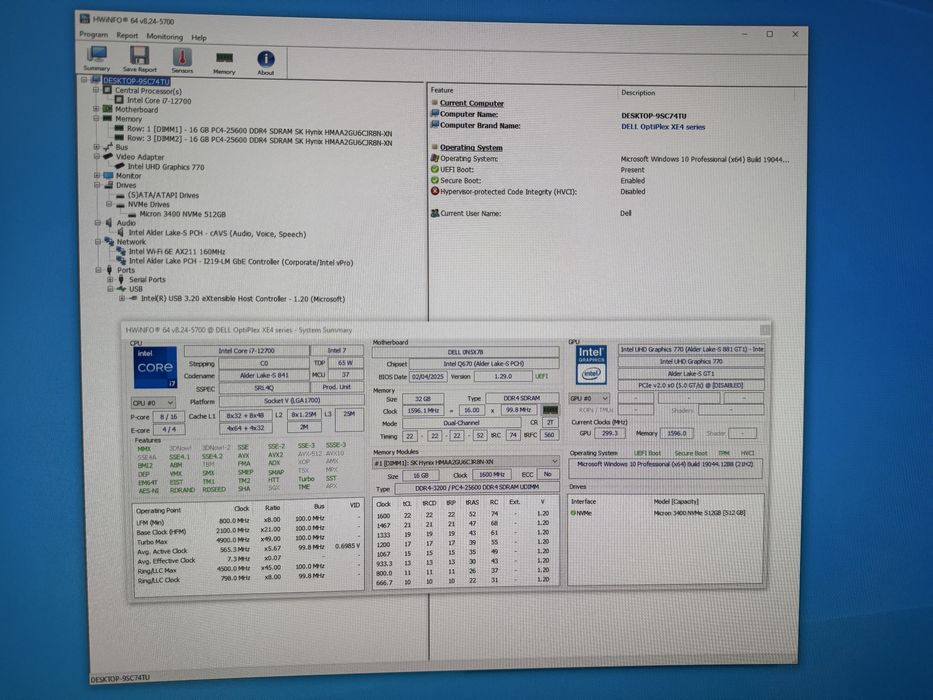Select the USB 3.20 eXtensible Host Controller
The width and height of the screenshot is (933, 700).
click(x=243, y=299)
